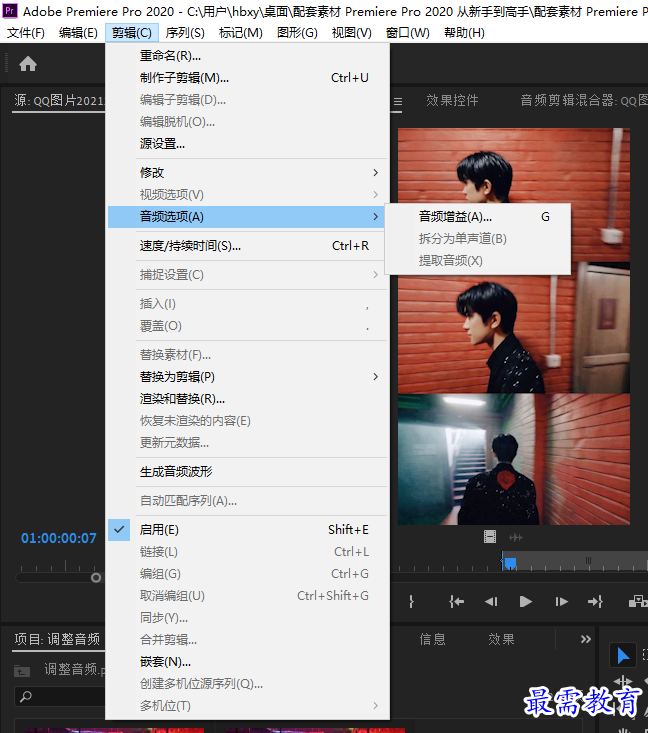The image size is (648, 733).
Task: Select 编辑子剪辑(D)... menu item
Action: (x=247, y=100)
